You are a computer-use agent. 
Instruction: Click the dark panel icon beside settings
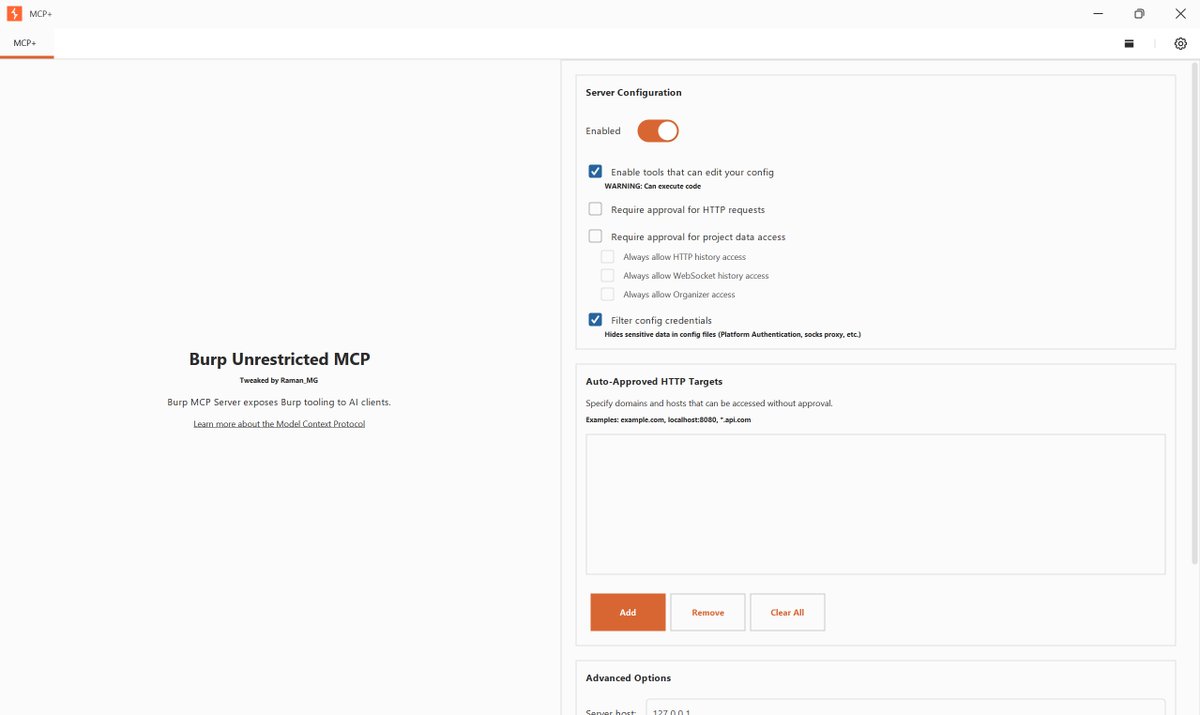(1129, 44)
